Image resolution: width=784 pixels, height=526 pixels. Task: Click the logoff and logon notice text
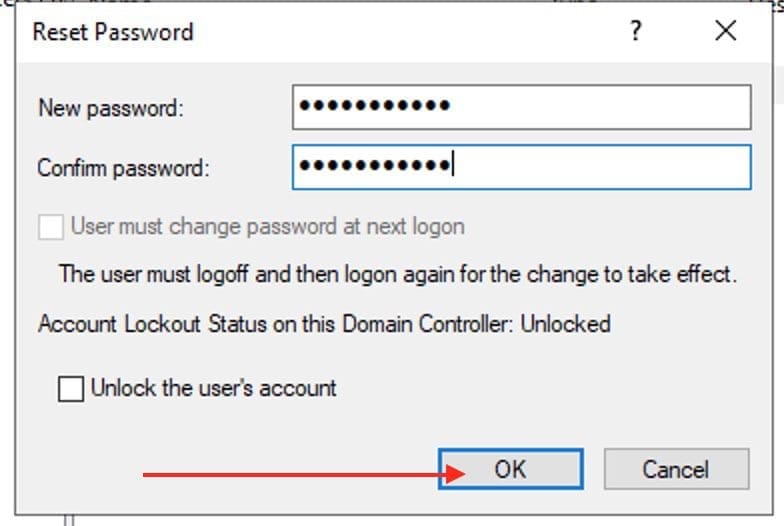(x=397, y=274)
